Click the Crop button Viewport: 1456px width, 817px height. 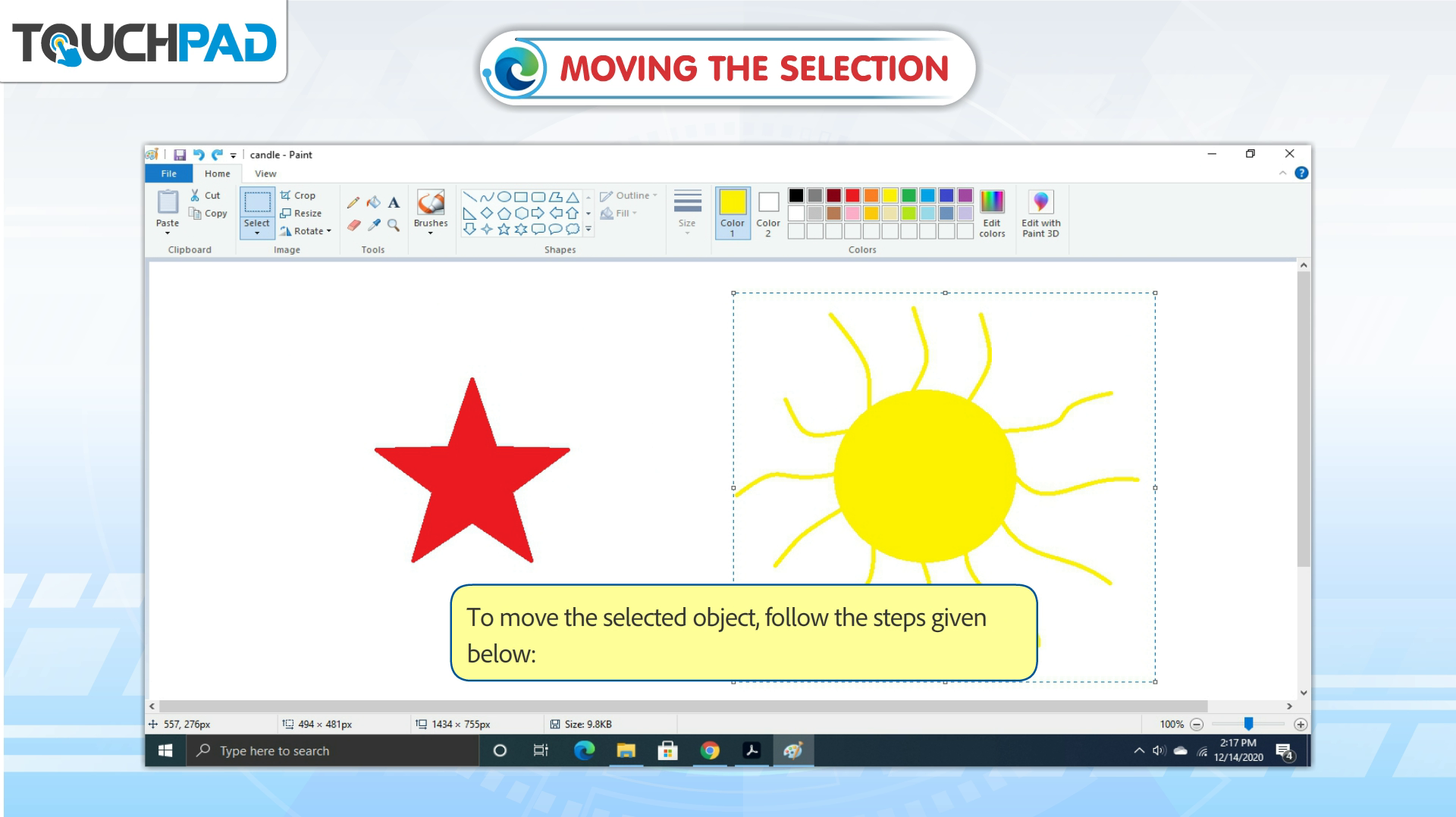(x=298, y=196)
